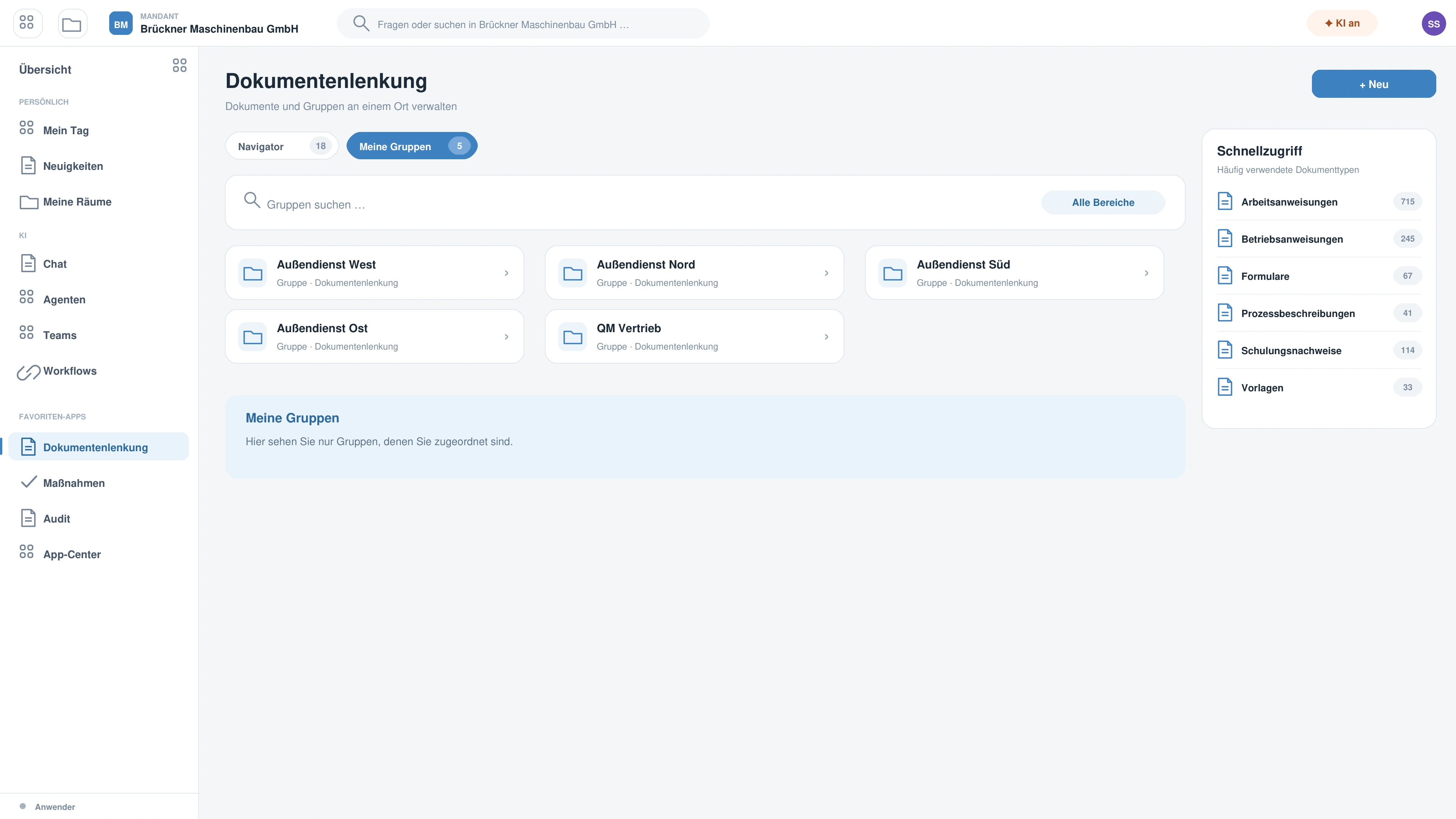This screenshot has width=1456, height=819.
Task: Open Vorlagen in Schnellzugriff
Action: [x=1319, y=388]
